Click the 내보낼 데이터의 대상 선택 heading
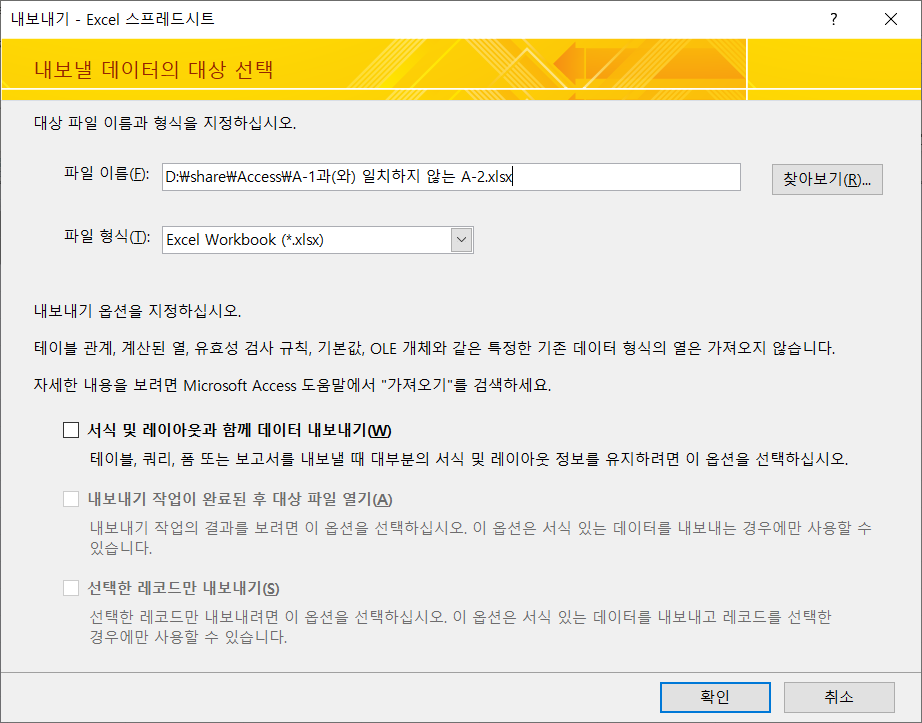Screen dimensions: 922x723 153,69
